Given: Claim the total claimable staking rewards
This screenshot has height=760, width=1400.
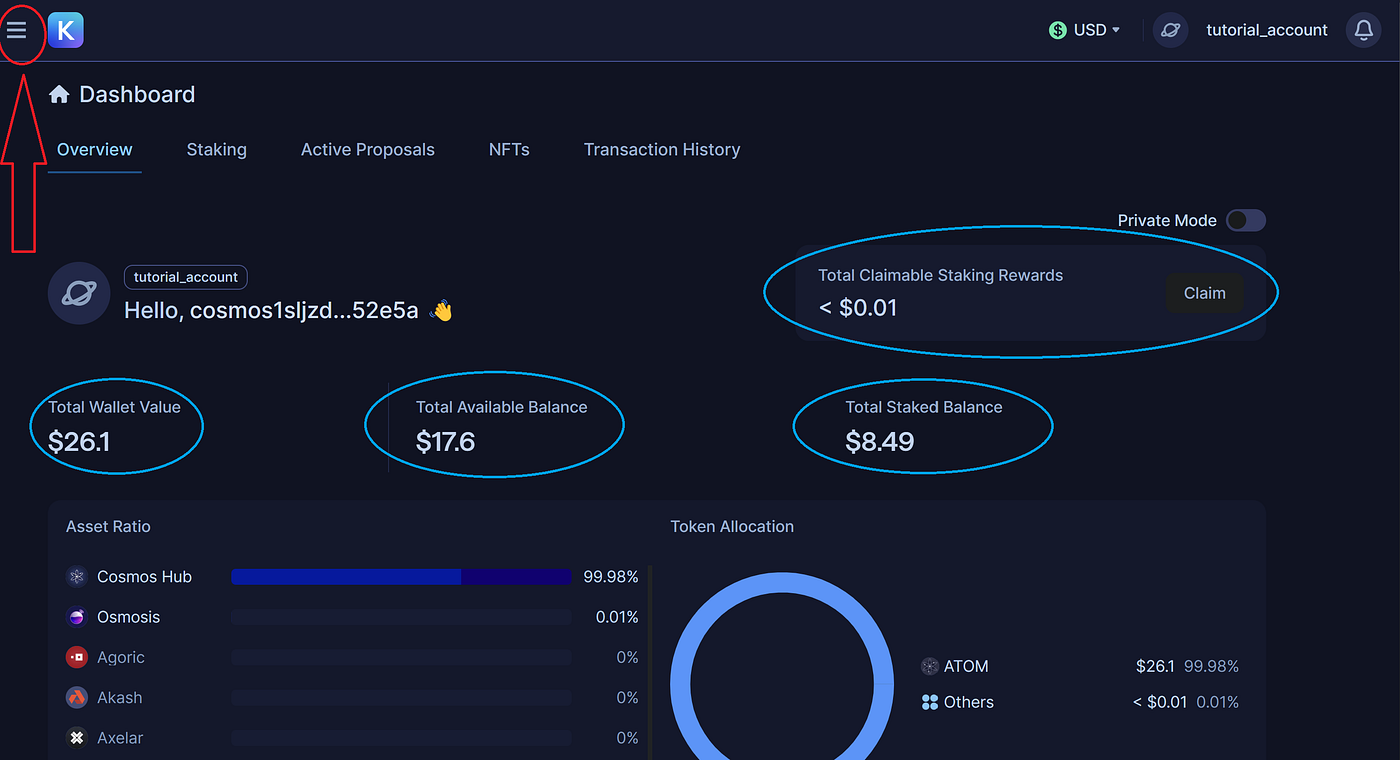Looking at the screenshot, I should (x=1204, y=292).
